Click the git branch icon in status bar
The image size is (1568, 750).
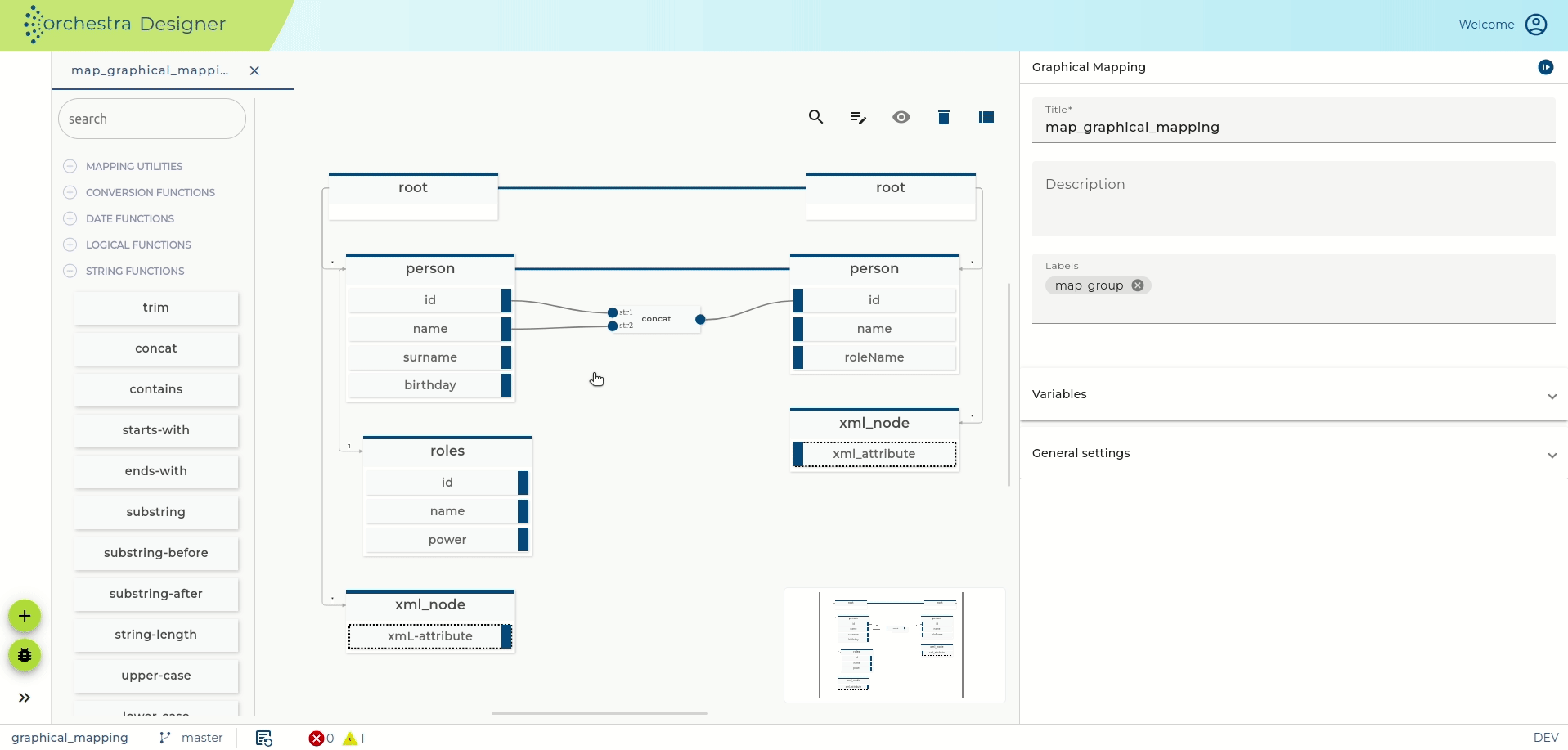165,738
